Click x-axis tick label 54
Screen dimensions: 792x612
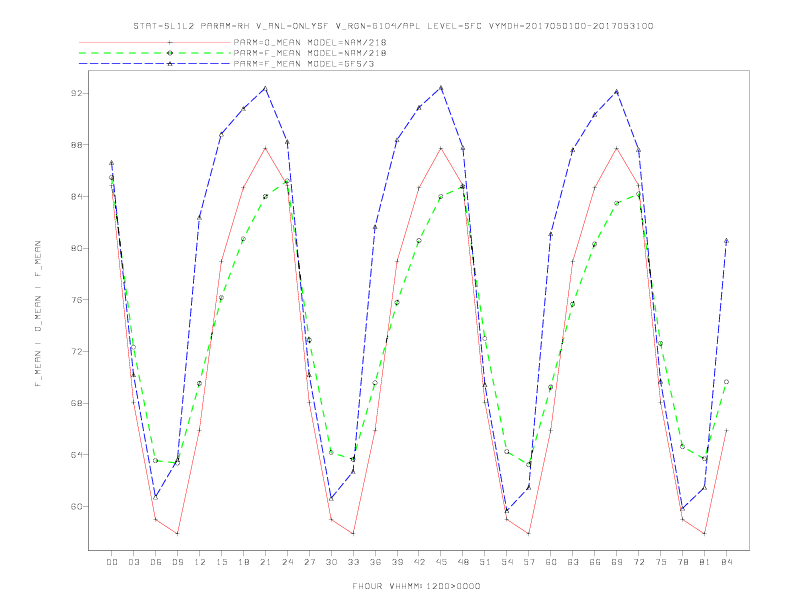[x=507, y=562]
